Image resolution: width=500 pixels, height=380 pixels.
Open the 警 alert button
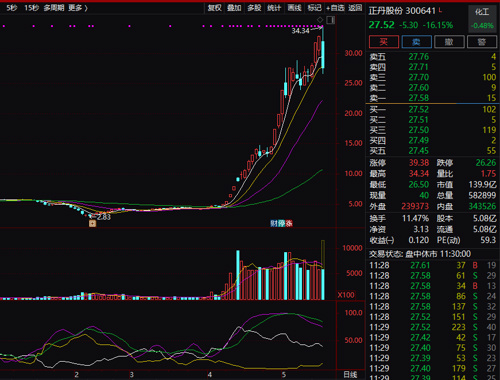tap(482, 42)
